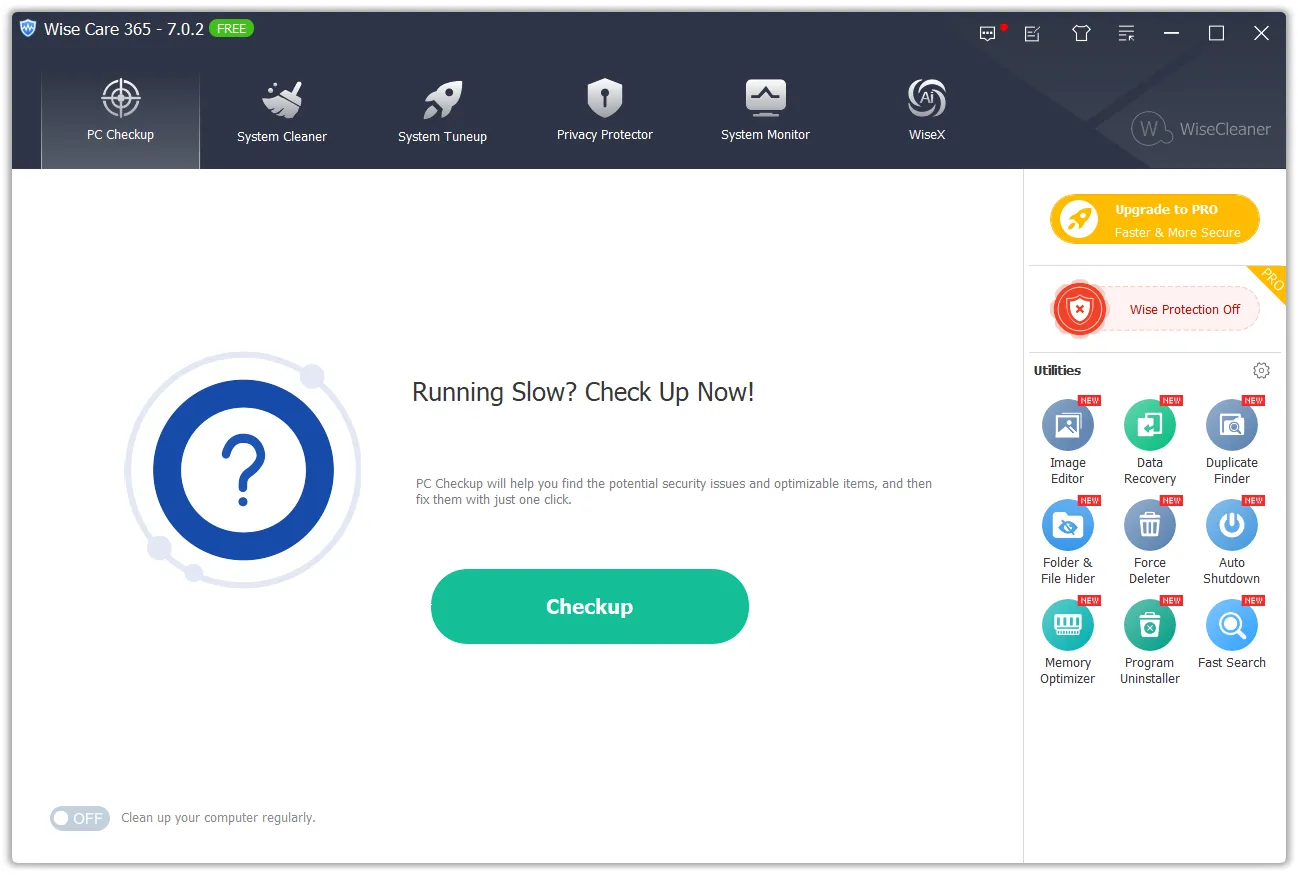The image size is (1298, 875).
Task: Click the Wise Protection Off button
Action: coord(1155,309)
